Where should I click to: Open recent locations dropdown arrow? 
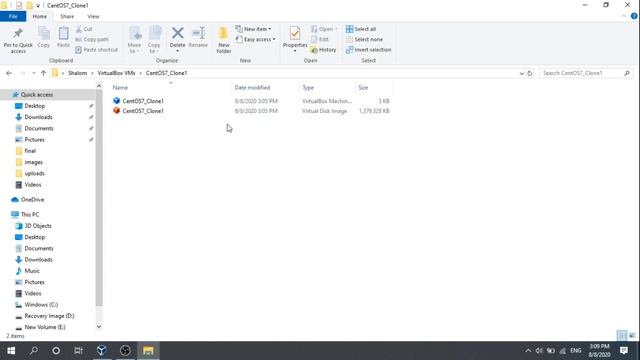point(33,73)
